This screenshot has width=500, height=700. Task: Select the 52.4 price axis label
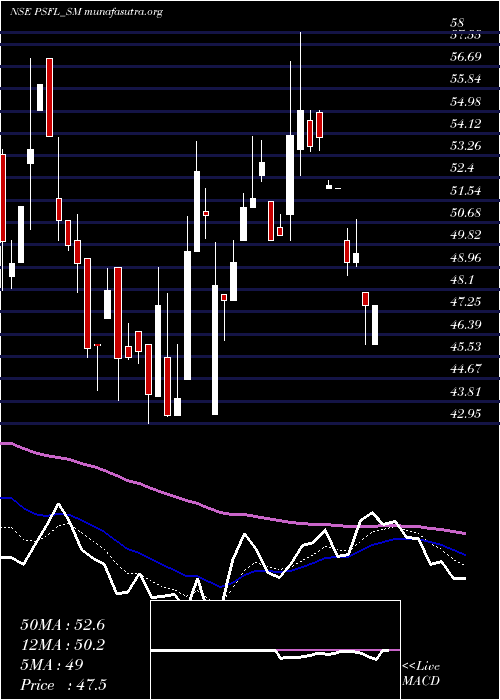[x=462, y=168]
